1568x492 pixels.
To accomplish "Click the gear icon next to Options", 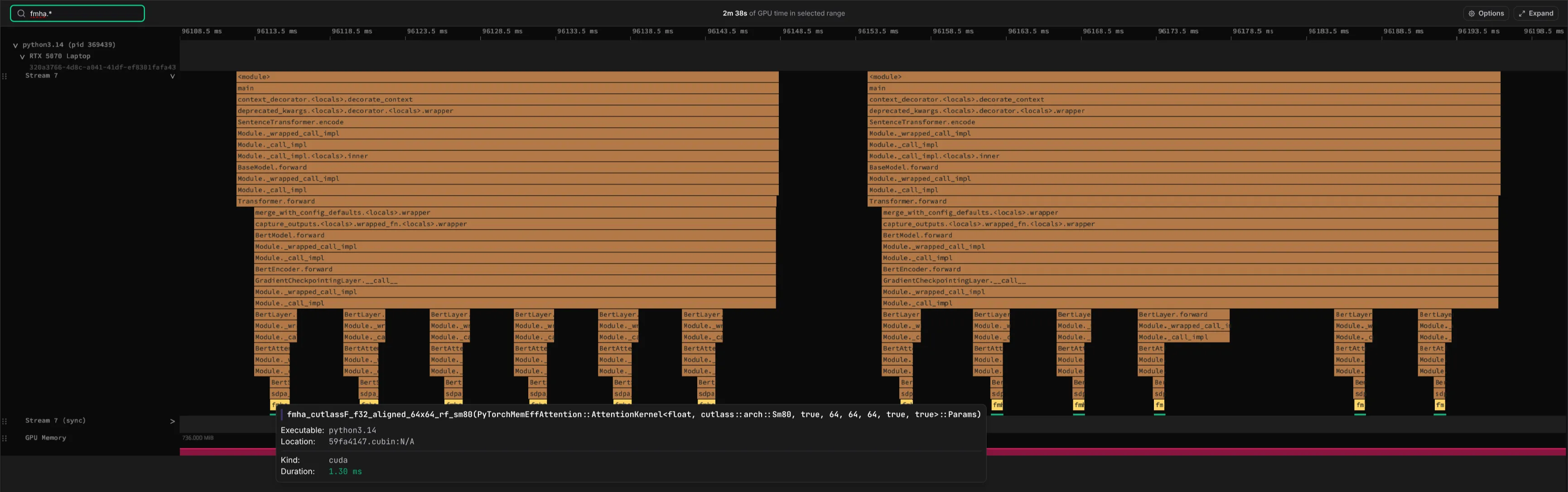I will (1471, 14).
